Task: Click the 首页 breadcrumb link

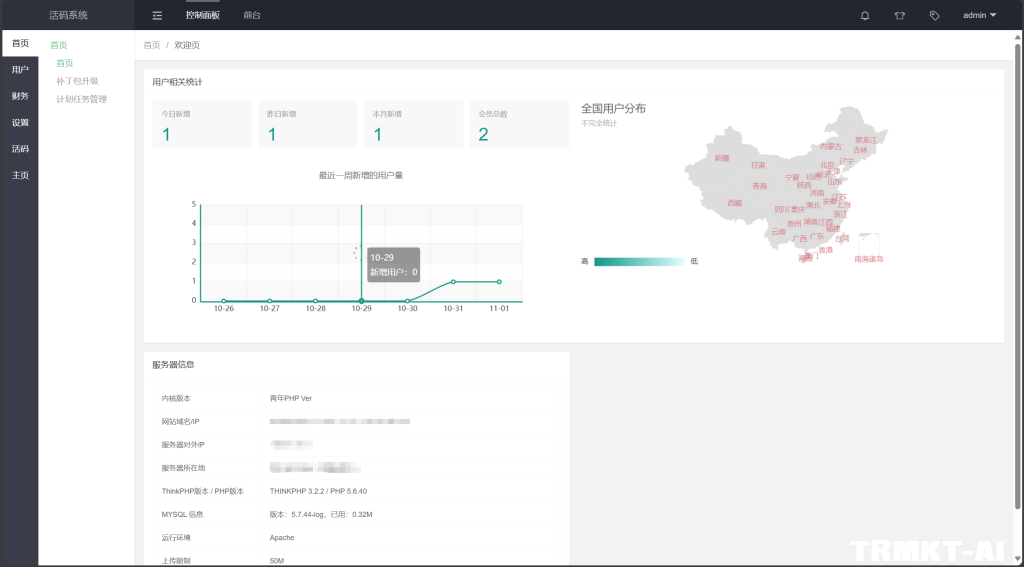Action: (x=151, y=45)
